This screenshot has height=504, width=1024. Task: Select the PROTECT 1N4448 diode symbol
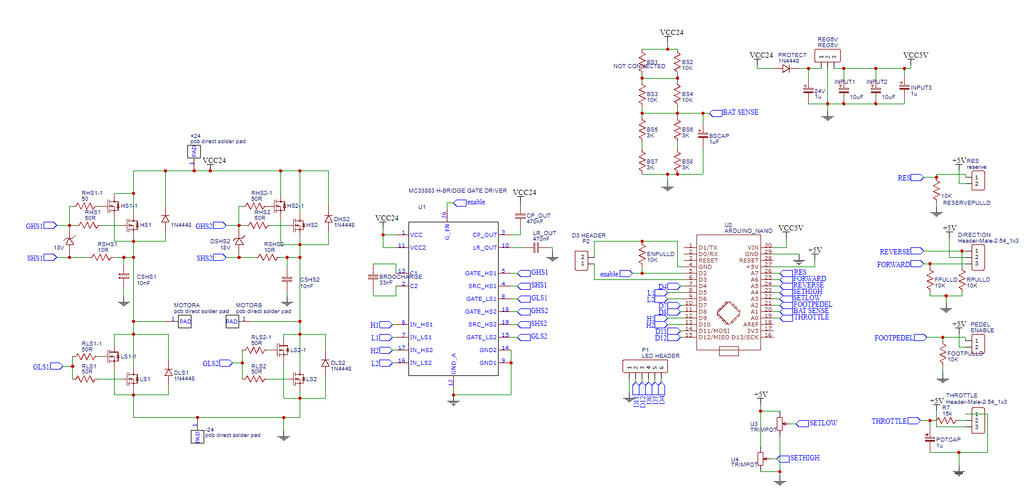786,67
